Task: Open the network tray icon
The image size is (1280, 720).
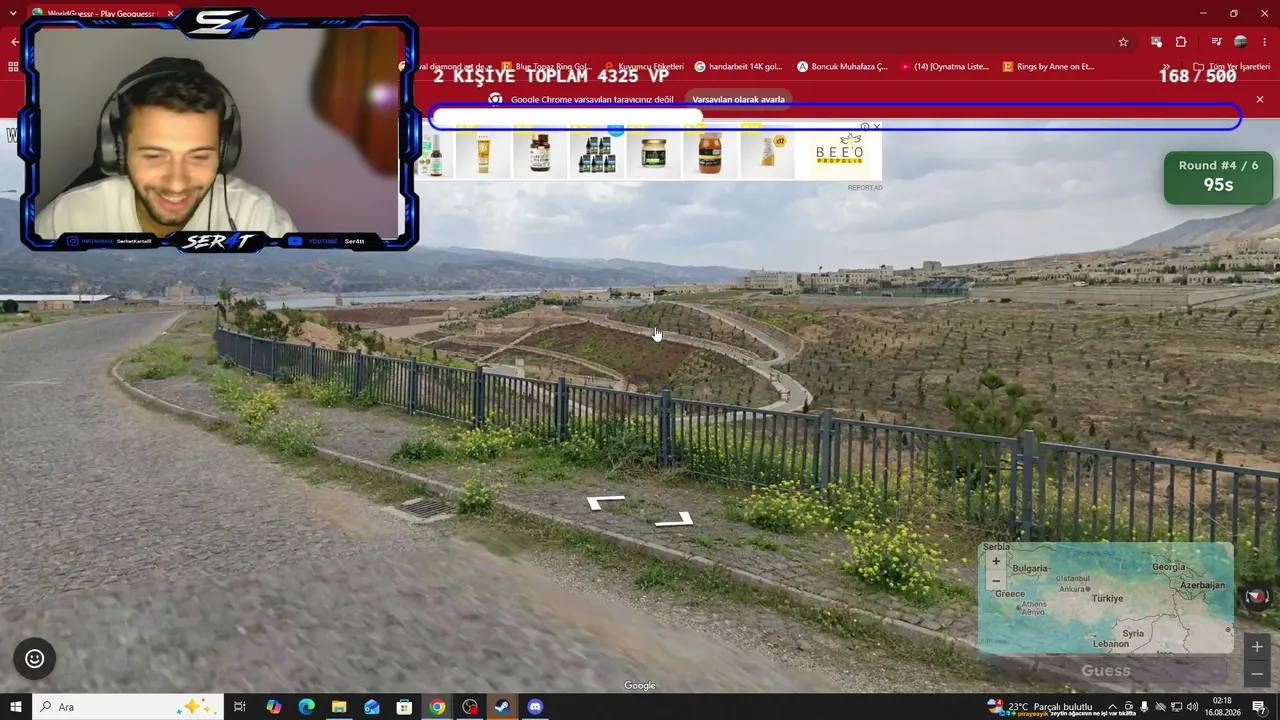Action: pos(1176,707)
